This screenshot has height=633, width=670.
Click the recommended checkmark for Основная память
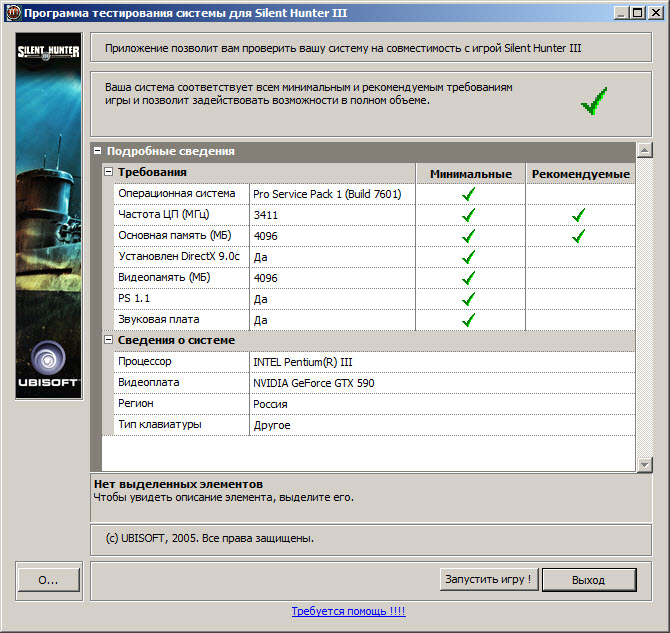point(579,236)
